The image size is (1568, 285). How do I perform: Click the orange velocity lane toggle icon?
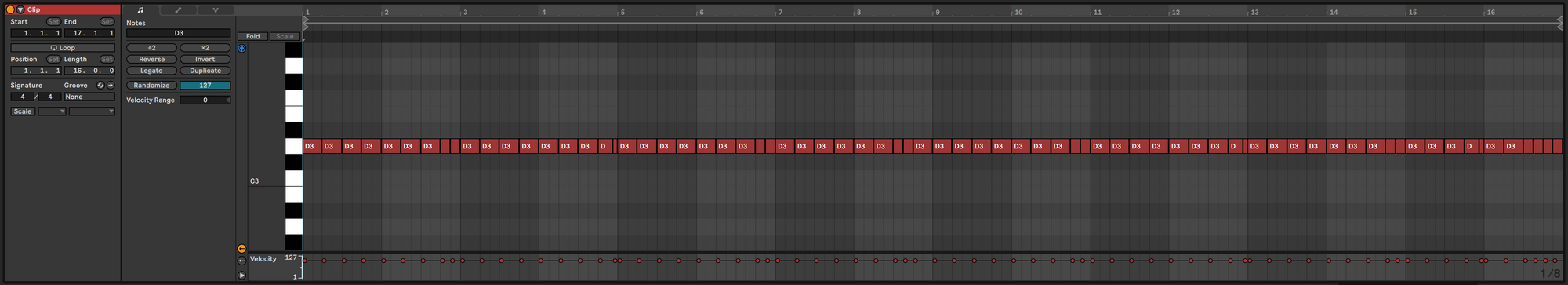[241, 248]
